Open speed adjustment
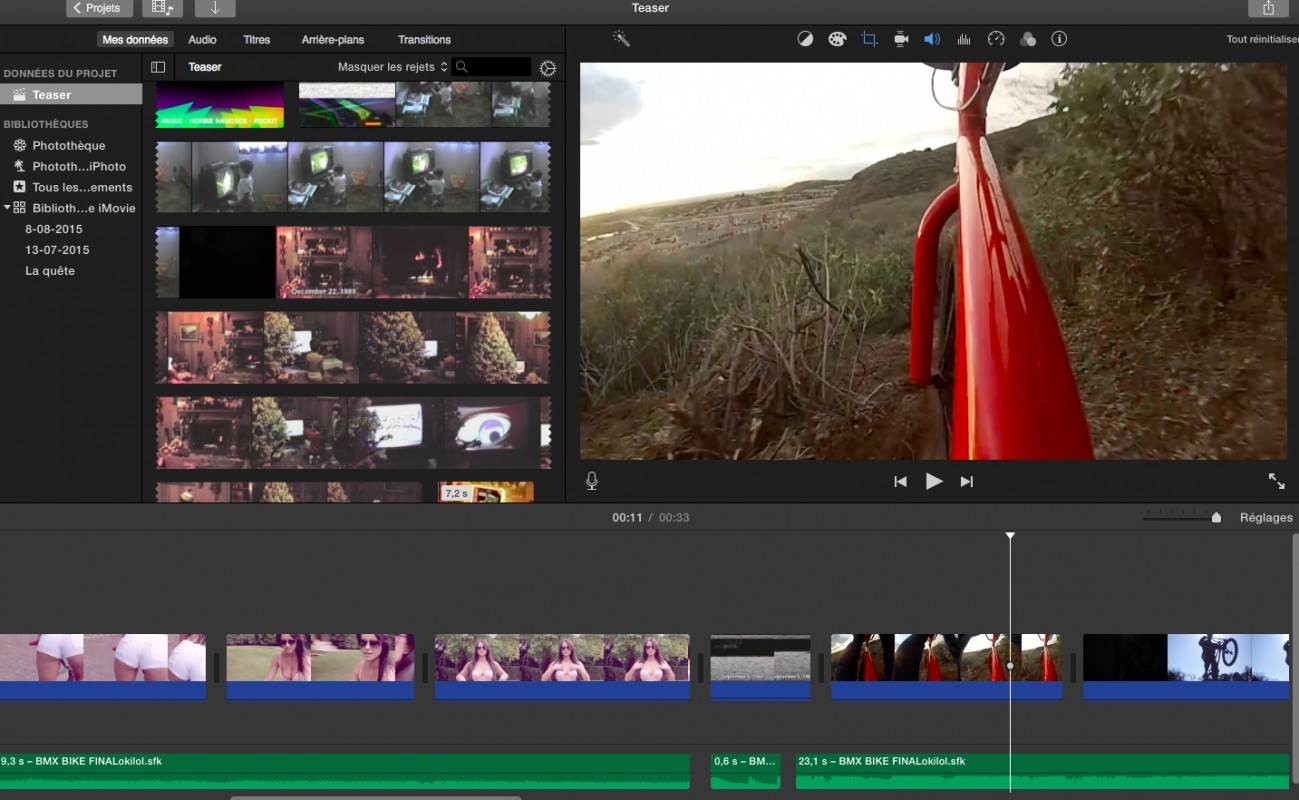Viewport: 1299px width, 800px height. coord(996,39)
